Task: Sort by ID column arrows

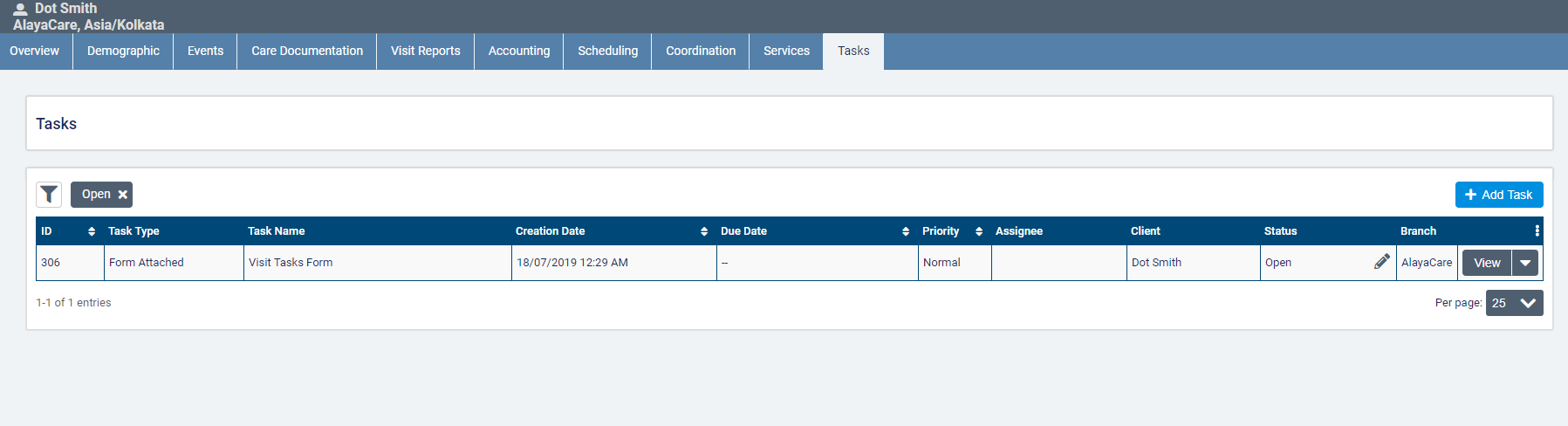Action: [92, 231]
